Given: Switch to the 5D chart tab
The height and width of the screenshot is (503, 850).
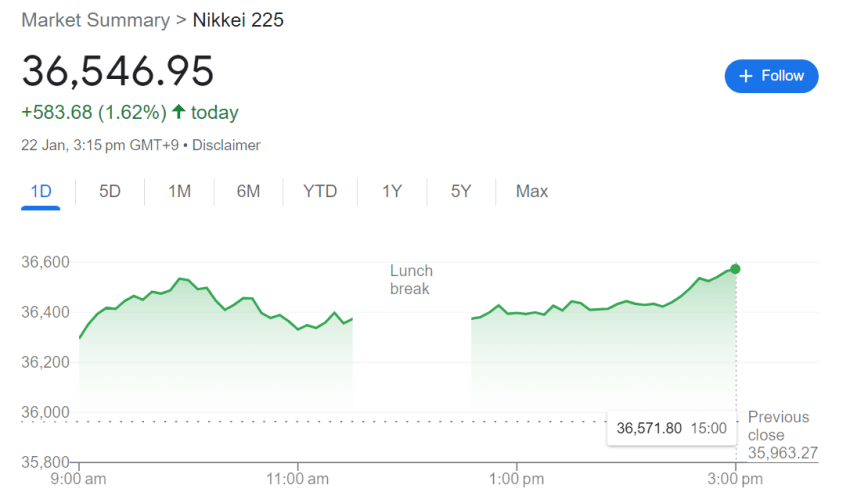Looking at the screenshot, I should [x=110, y=191].
